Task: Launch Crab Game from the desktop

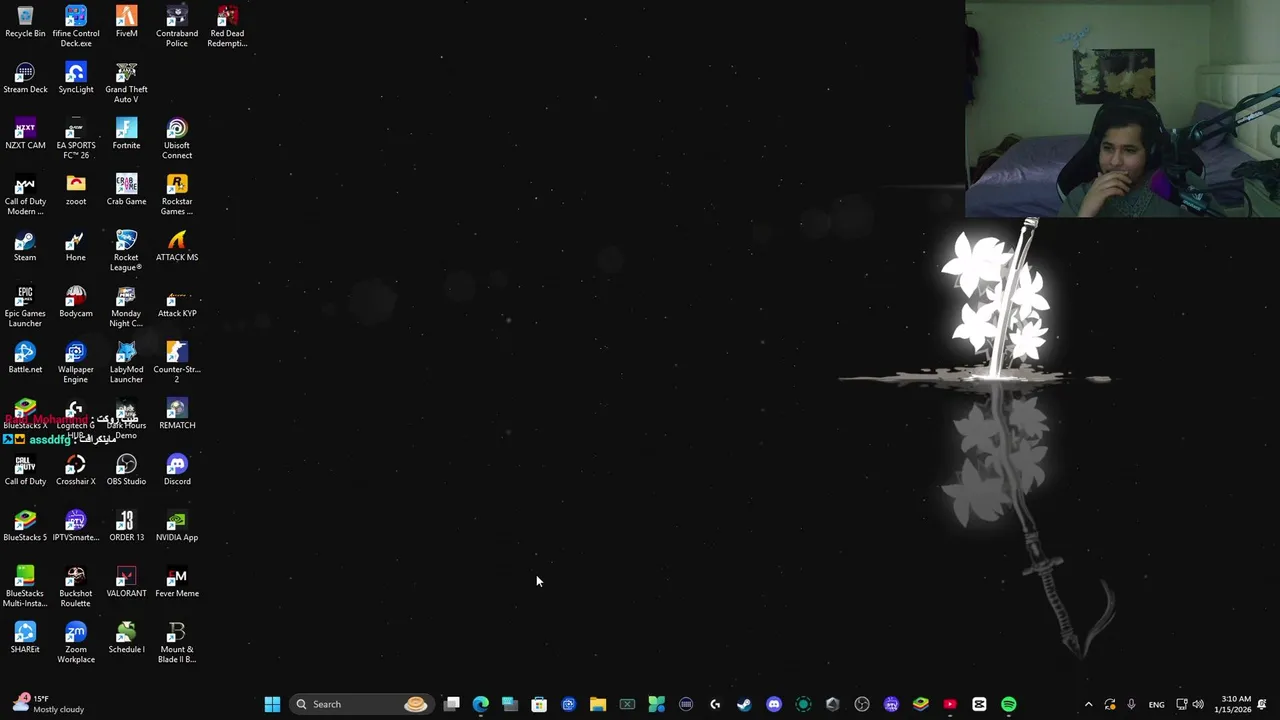Action: pyautogui.click(x=126, y=190)
